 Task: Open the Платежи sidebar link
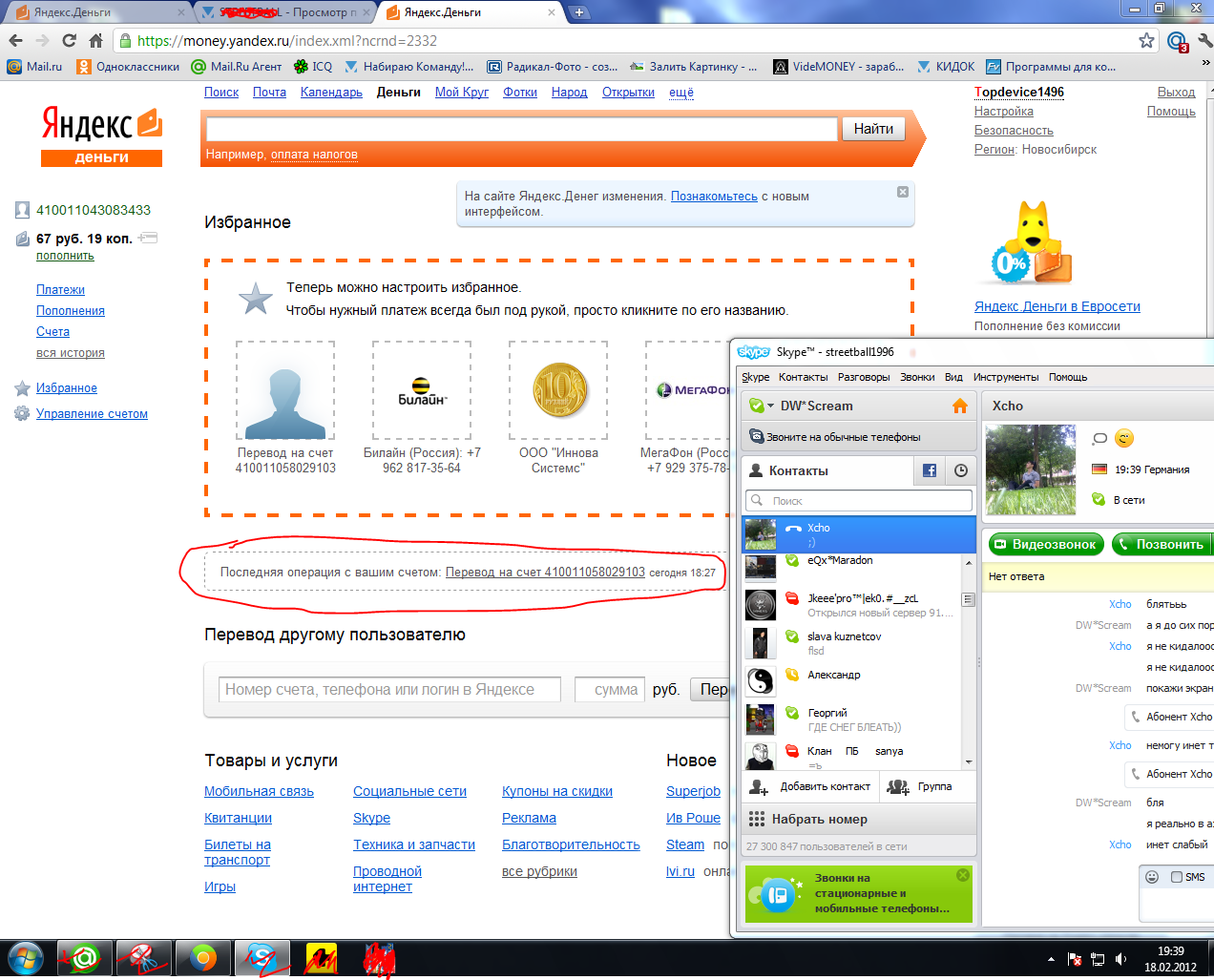tap(60, 290)
